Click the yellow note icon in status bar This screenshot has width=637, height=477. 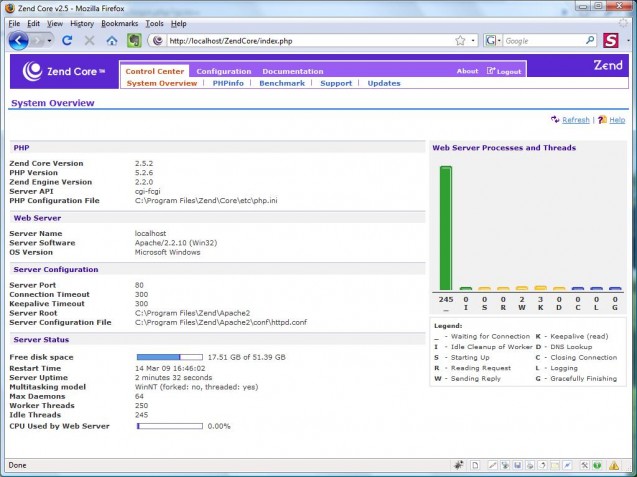pyautogui.click(x=555, y=465)
